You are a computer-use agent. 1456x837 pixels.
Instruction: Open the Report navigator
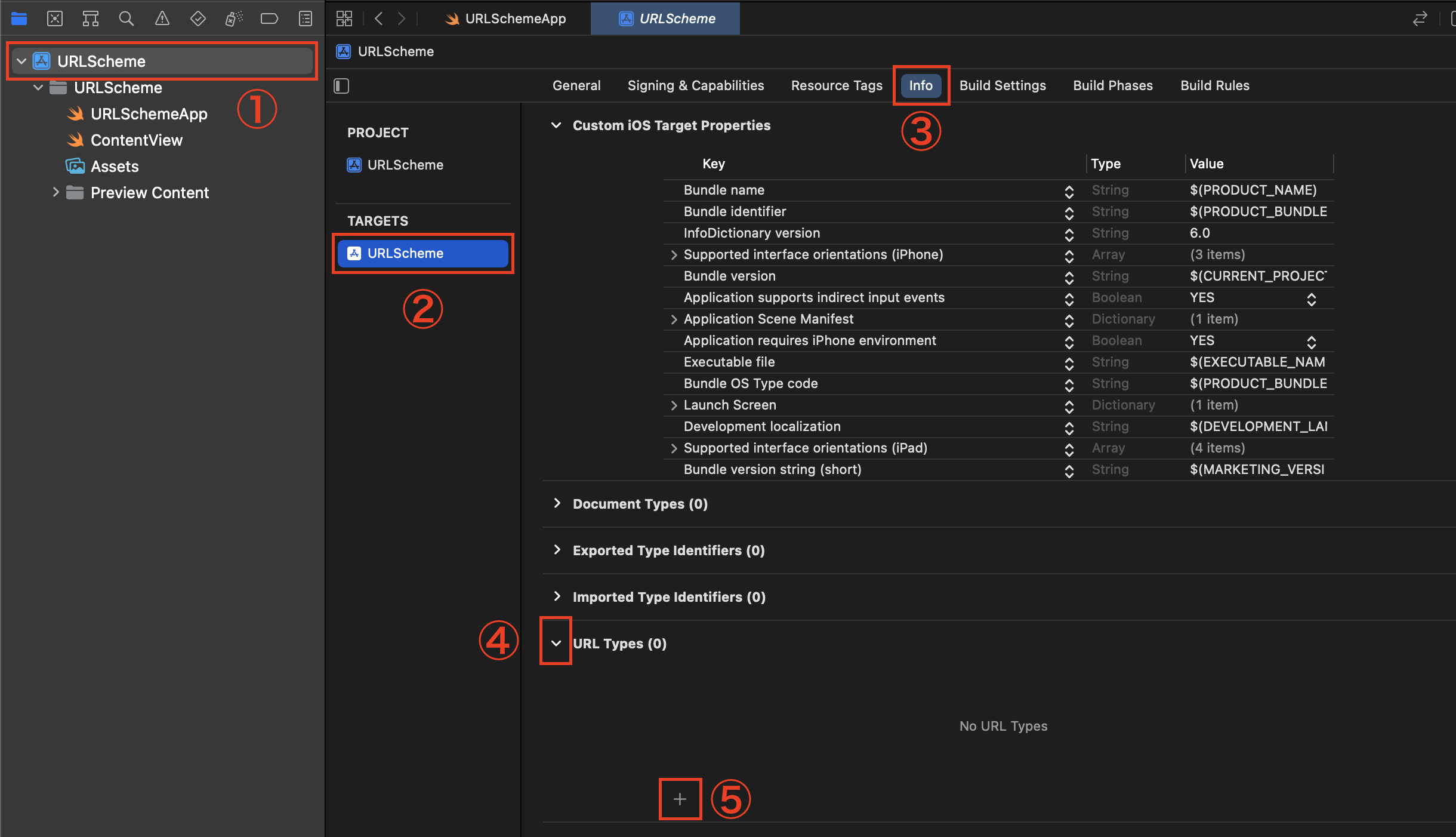(x=305, y=19)
